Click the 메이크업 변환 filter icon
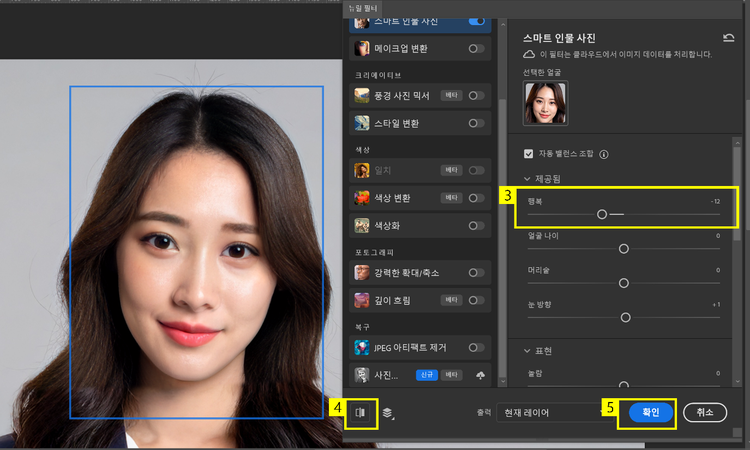Screen dimensions: 750x450 tap(362, 49)
